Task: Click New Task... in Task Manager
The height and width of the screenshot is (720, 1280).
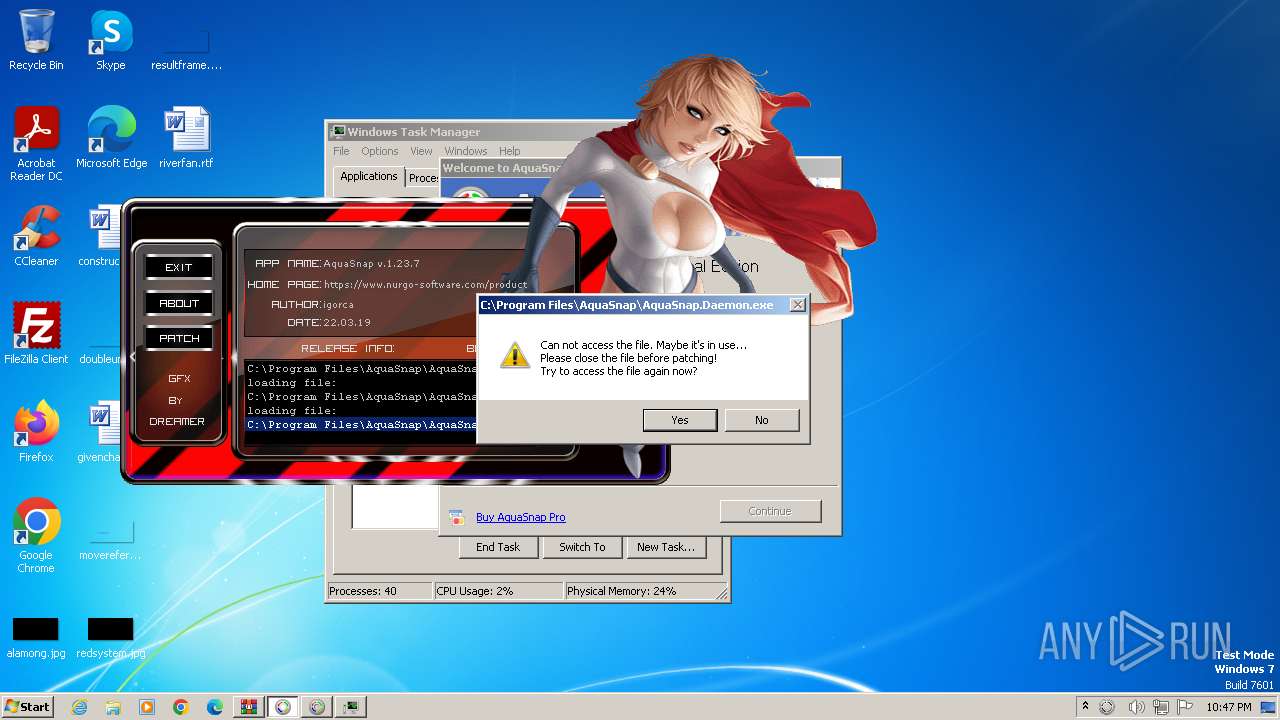Action: (666, 547)
